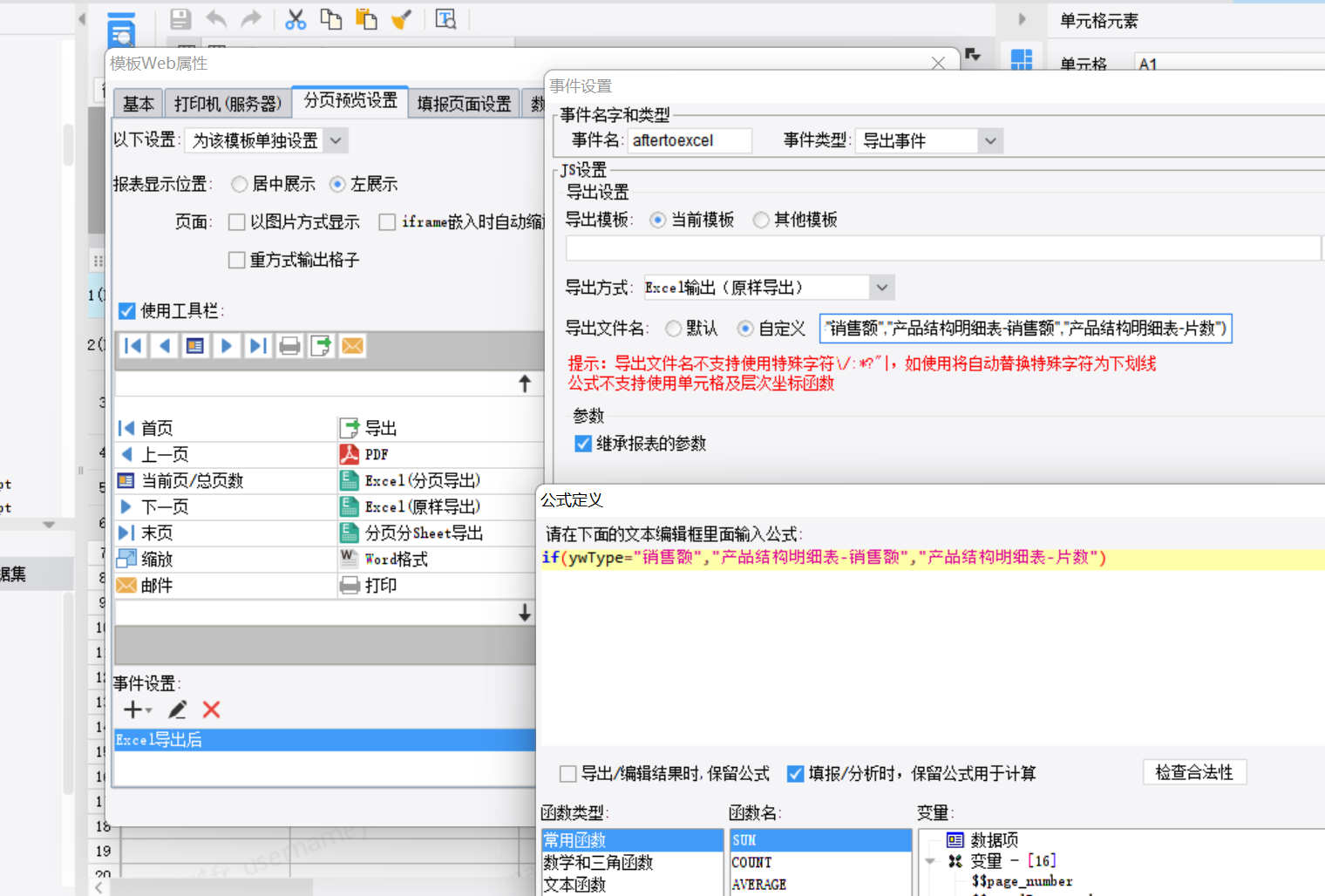Image resolution: width=1325 pixels, height=896 pixels.
Task: Click 检查合法性 button
Action: [1194, 772]
